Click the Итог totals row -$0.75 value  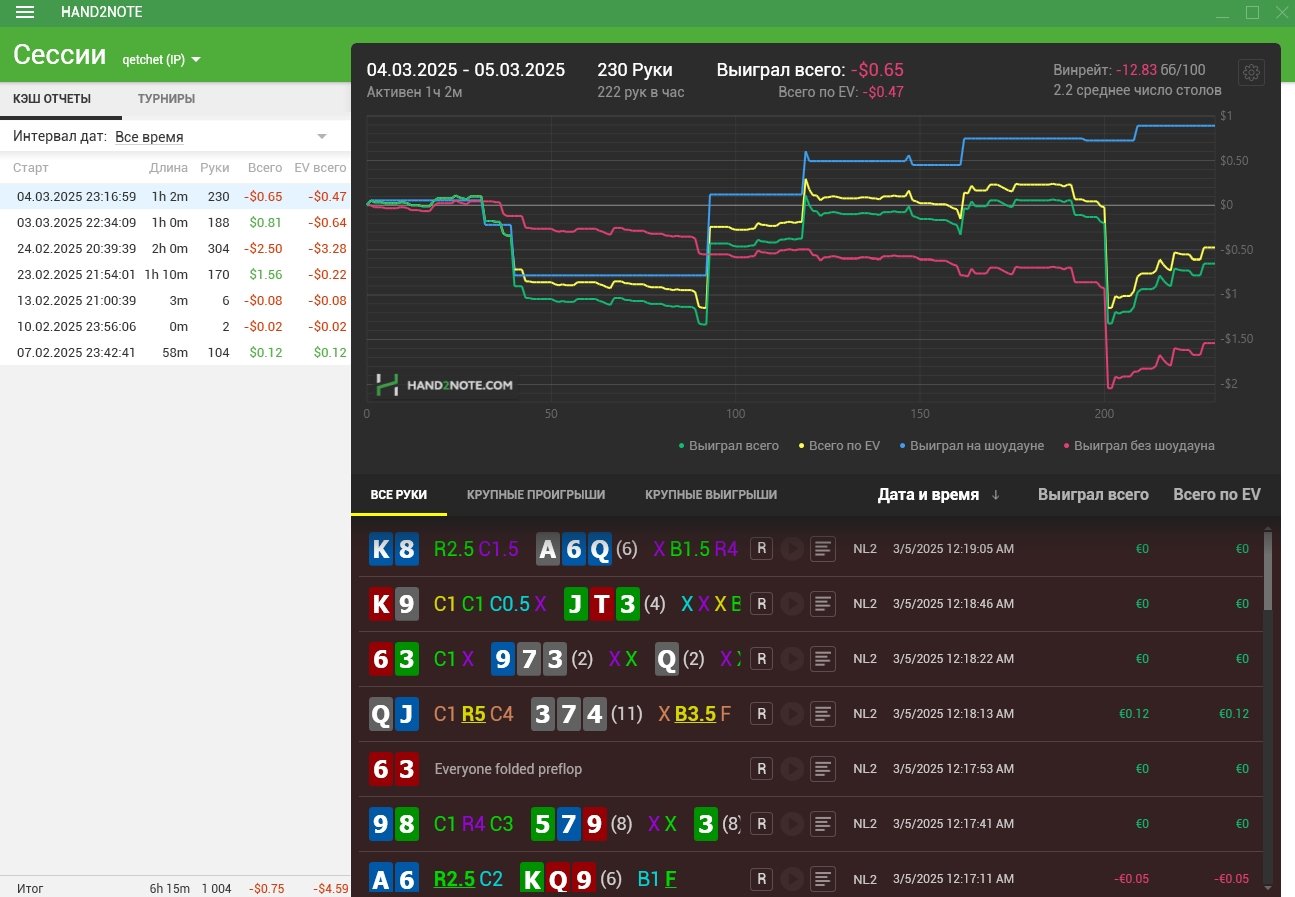point(266,888)
